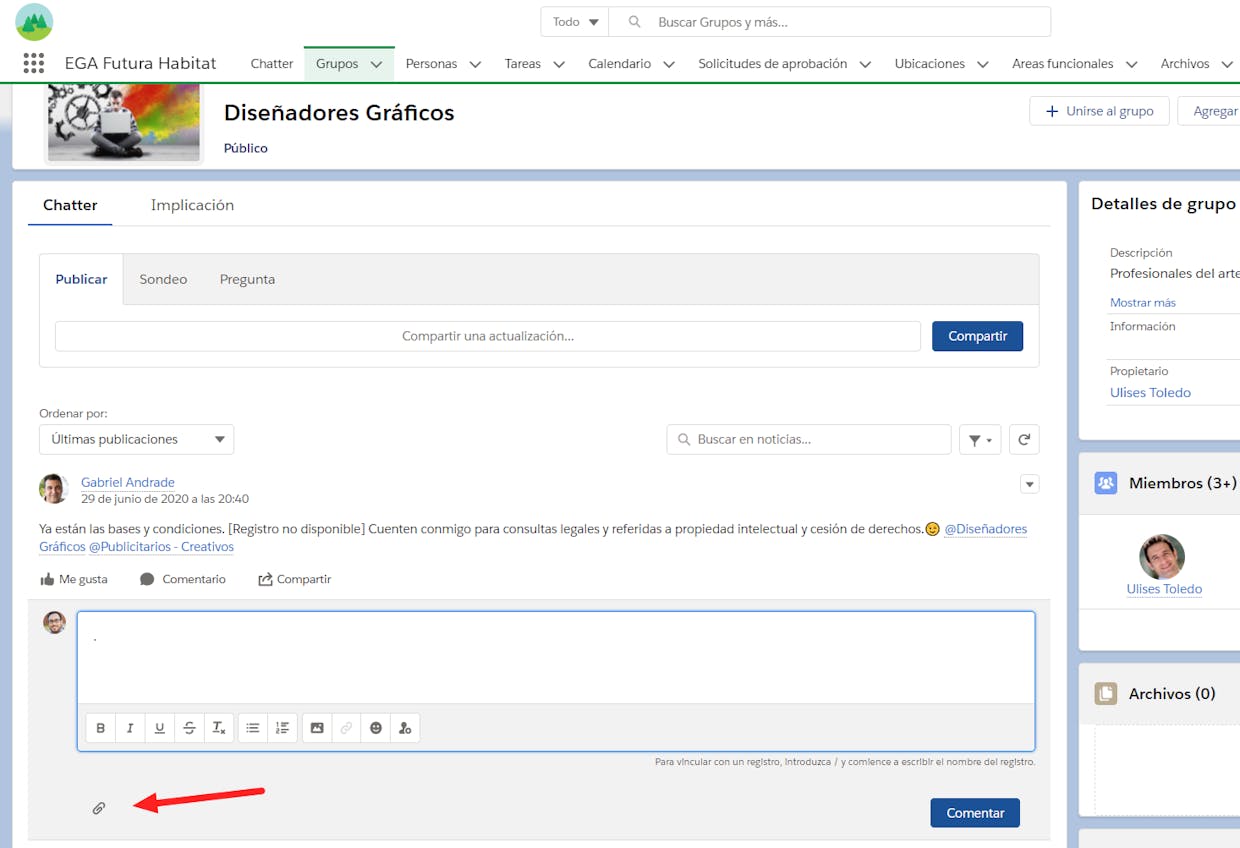Click the Archivos panel icon
This screenshot has height=848, width=1240.
click(x=1106, y=693)
